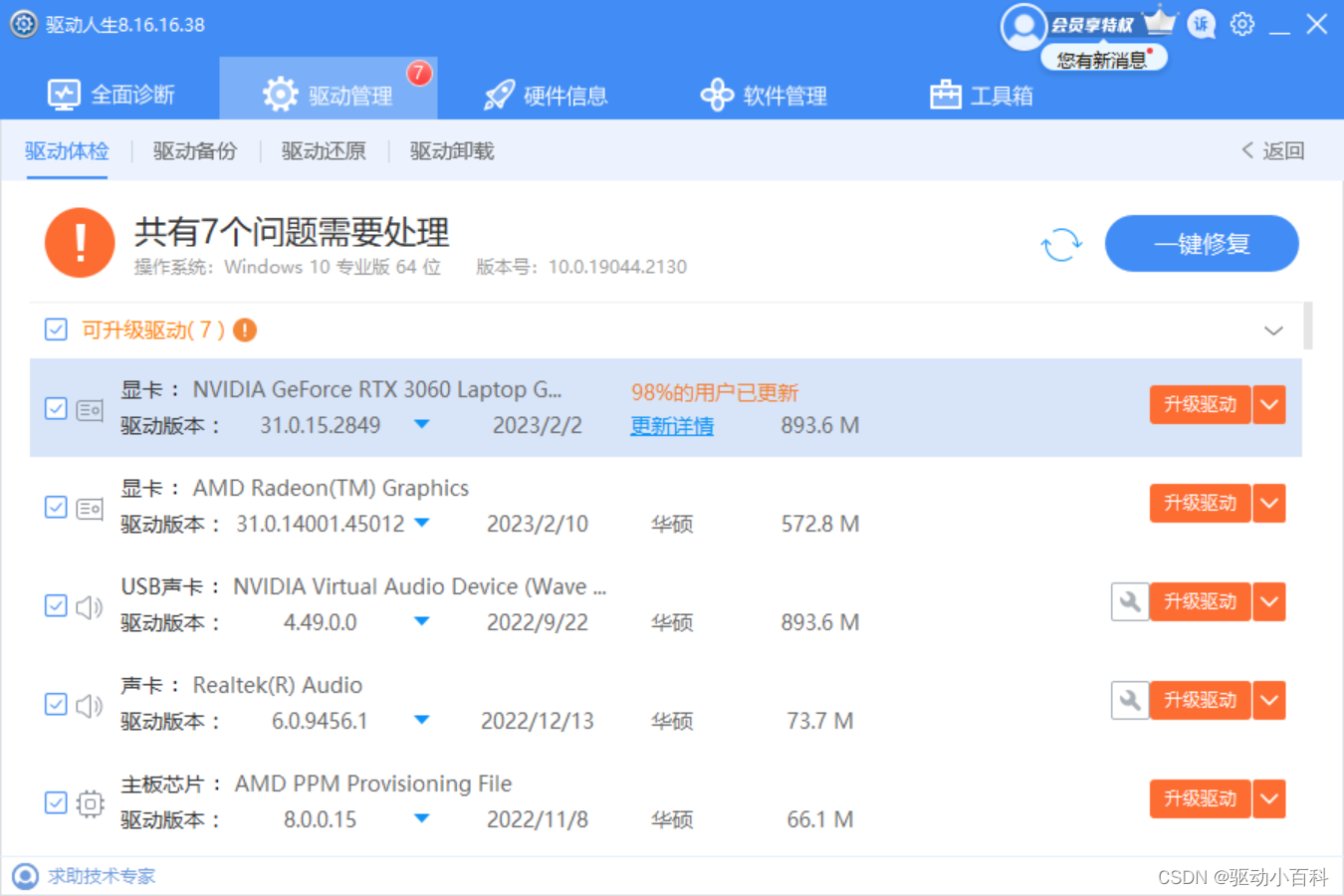Click the wrench icon for NVIDIA Virtual Audio
This screenshot has height=896, width=1344.
[x=1130, y=601]
